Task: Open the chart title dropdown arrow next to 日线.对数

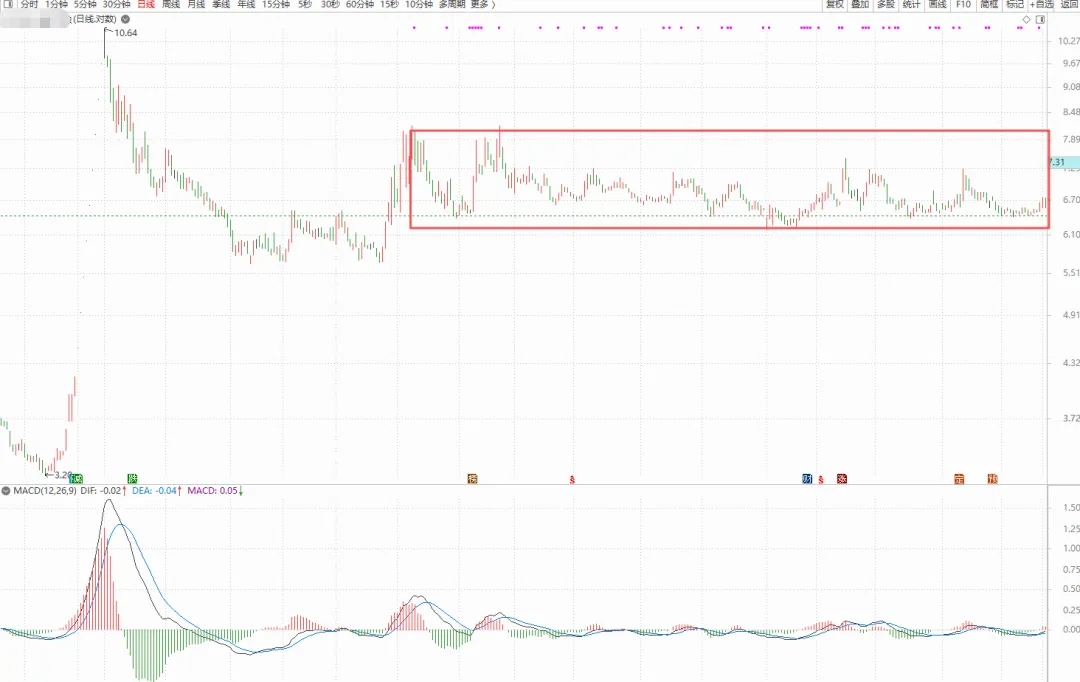Action: point(125,19)
